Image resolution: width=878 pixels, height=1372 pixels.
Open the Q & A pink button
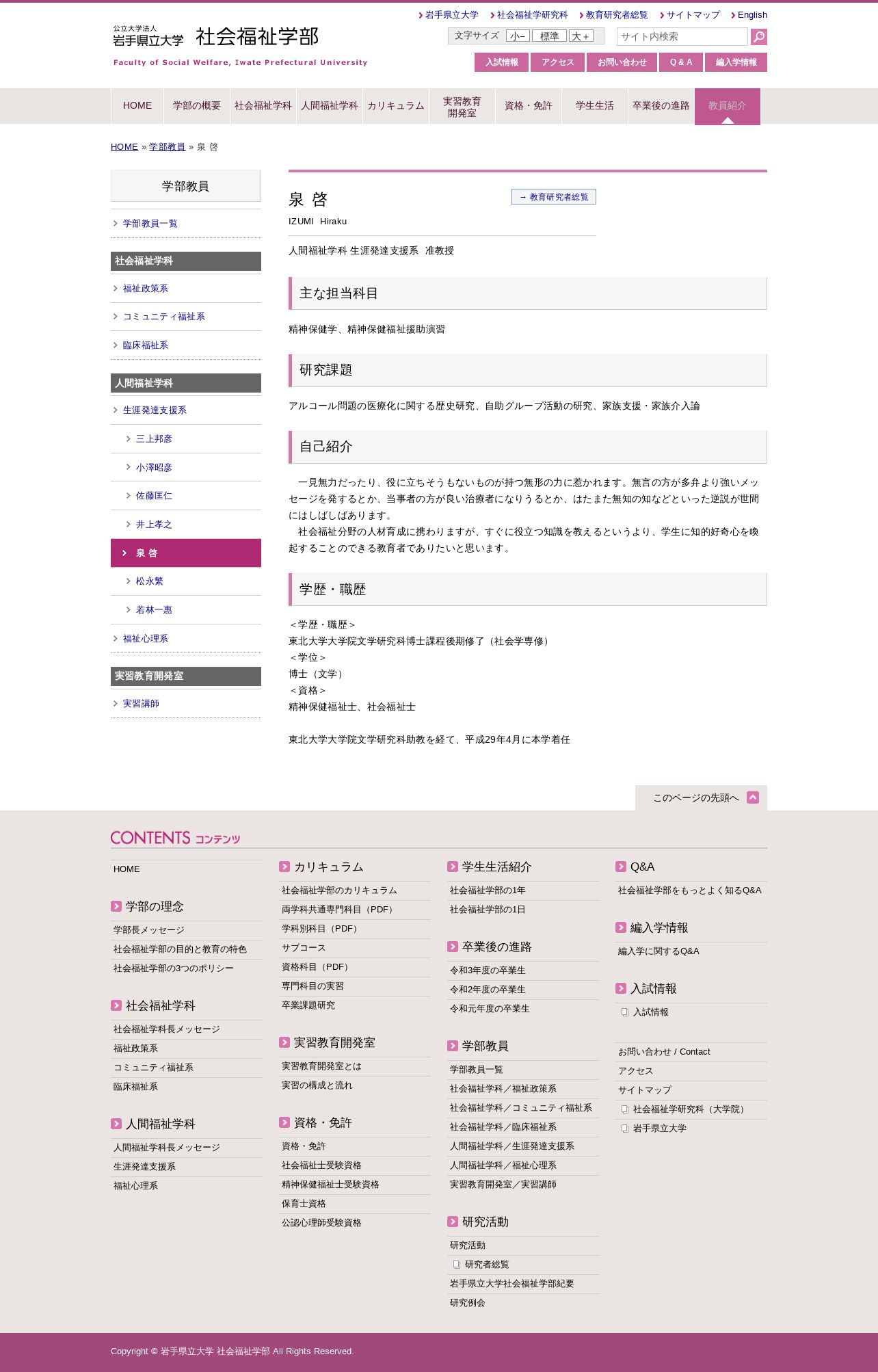(x=681, y=62)
